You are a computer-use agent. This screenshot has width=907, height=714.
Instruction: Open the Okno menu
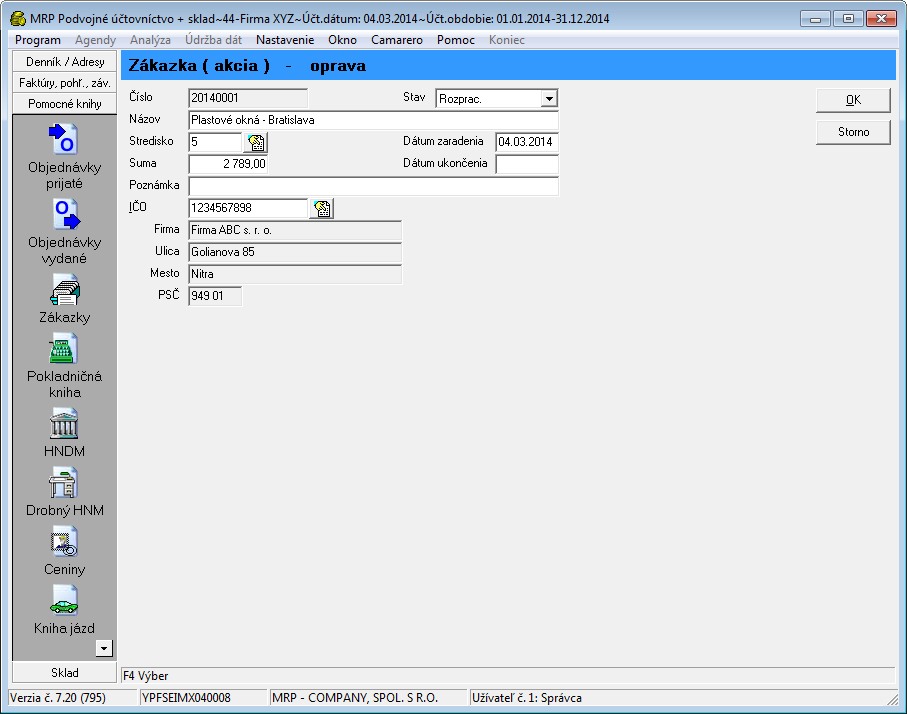[342, 40]
